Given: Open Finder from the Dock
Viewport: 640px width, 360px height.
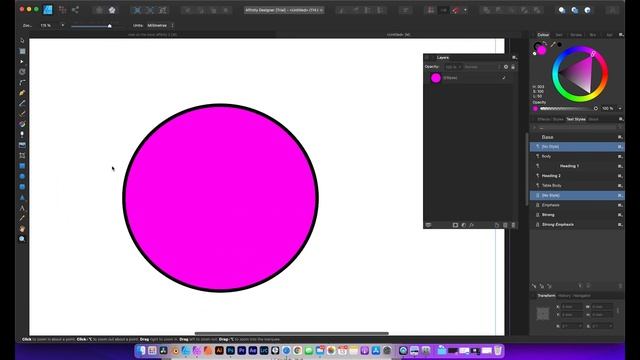Looking at the screenshot, I should pyautogui.click(x=141, y=350).
